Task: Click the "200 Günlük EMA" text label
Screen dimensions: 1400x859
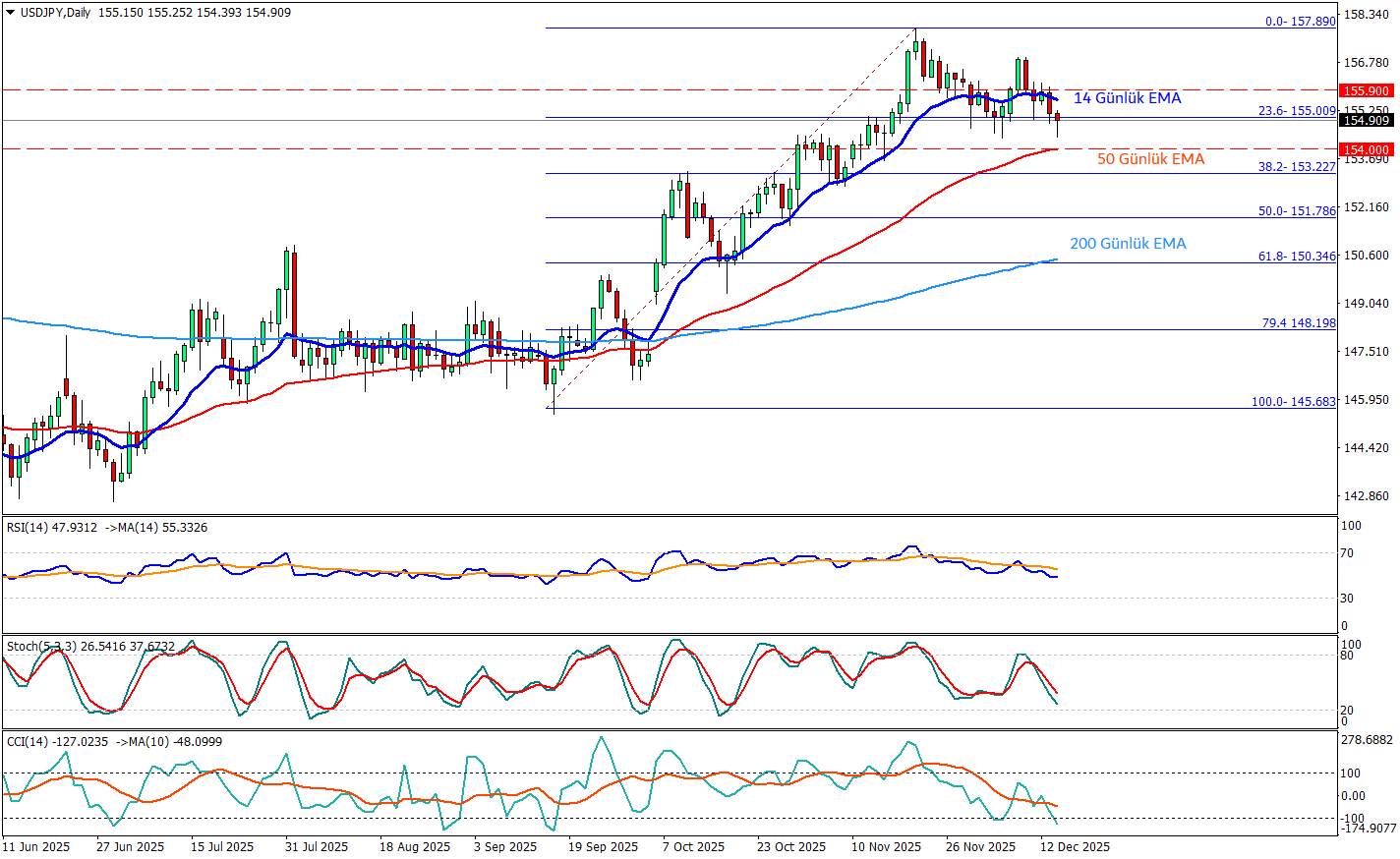Action: (1128, 244)
